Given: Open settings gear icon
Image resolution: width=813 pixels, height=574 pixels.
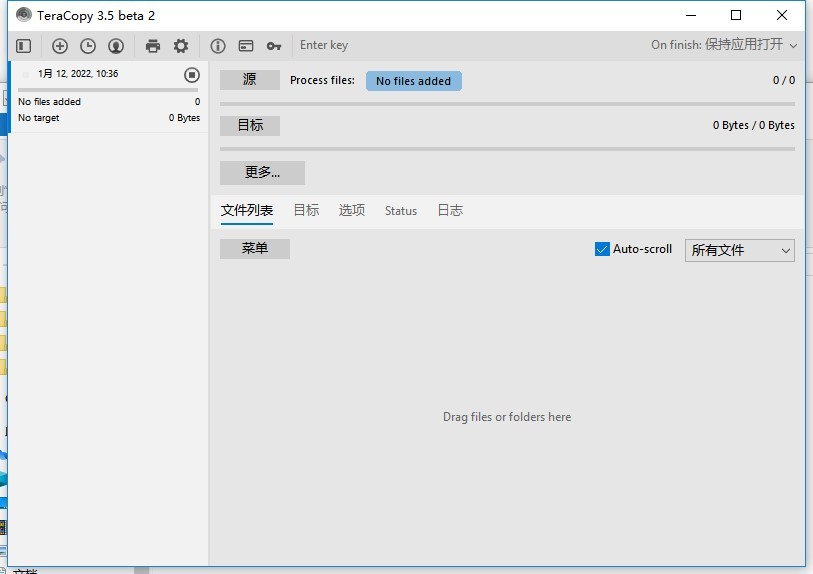Looking at the screenshot, I should pyautogui.click(x=181, y=46).
